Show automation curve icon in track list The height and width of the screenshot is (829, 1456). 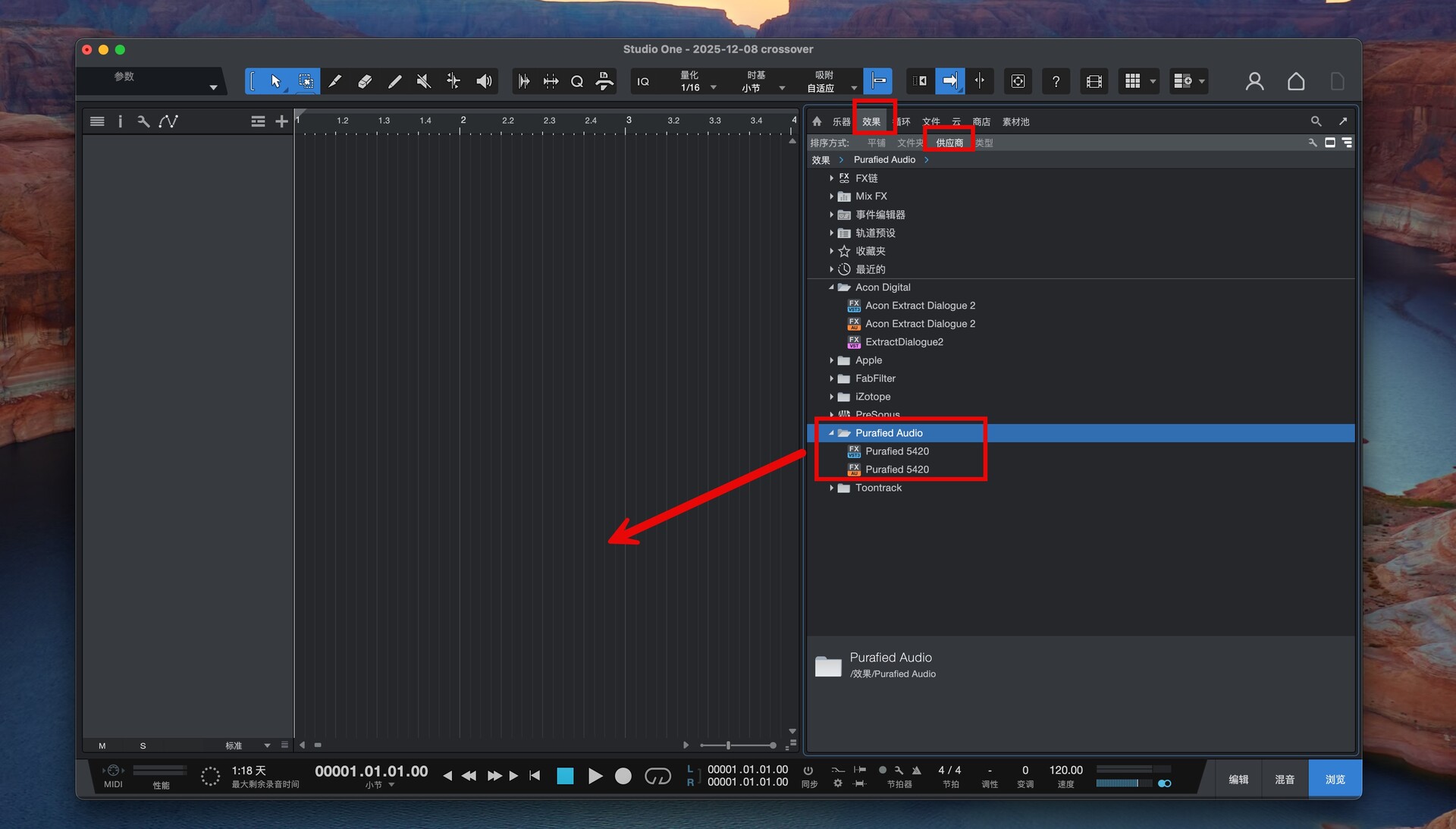click(x=168, y=121)
